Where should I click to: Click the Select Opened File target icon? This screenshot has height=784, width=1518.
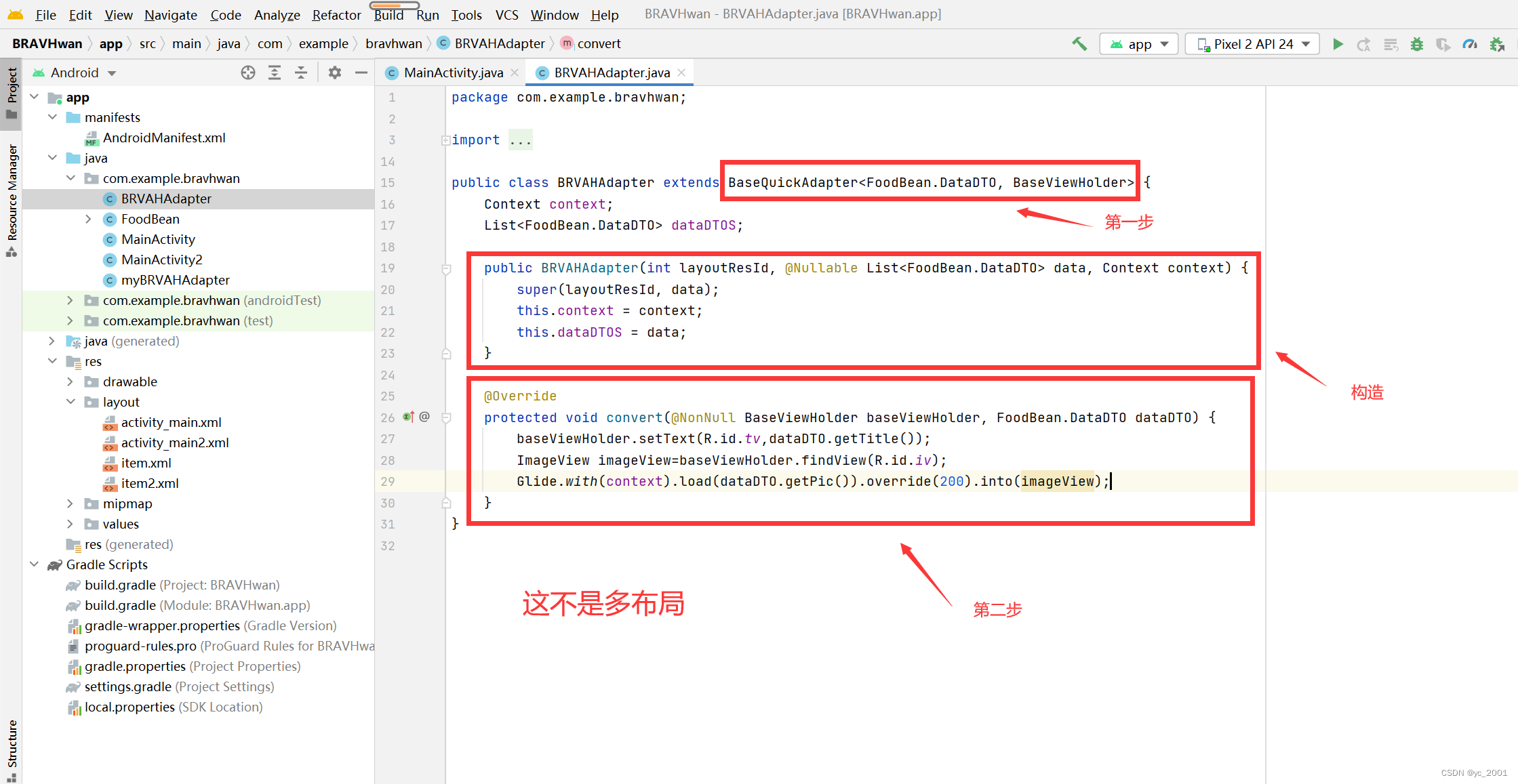coord(248,73)
